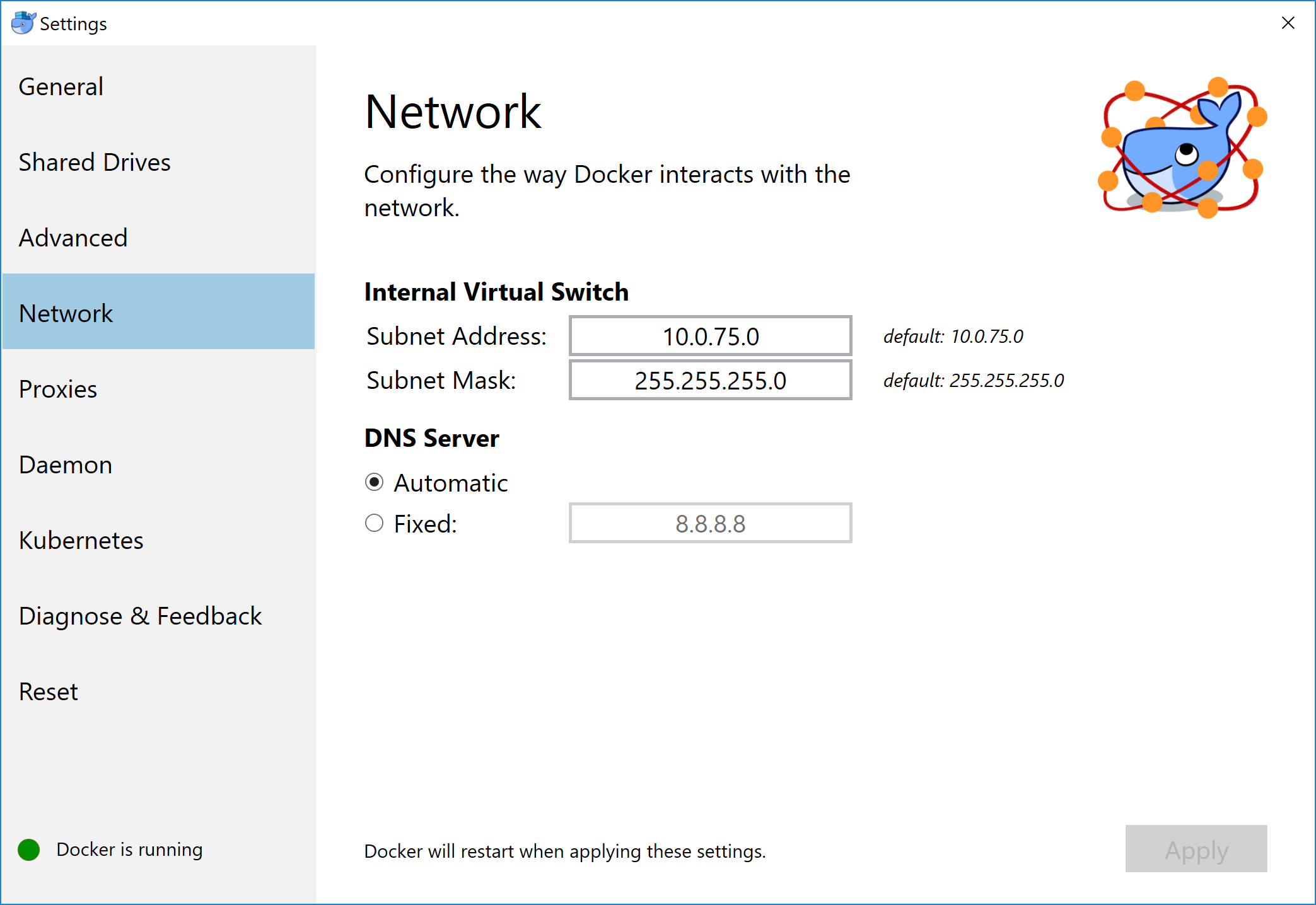Select the Automatic DNS server option
Viewport: 1316px width, 905px height.
[374, 482]
